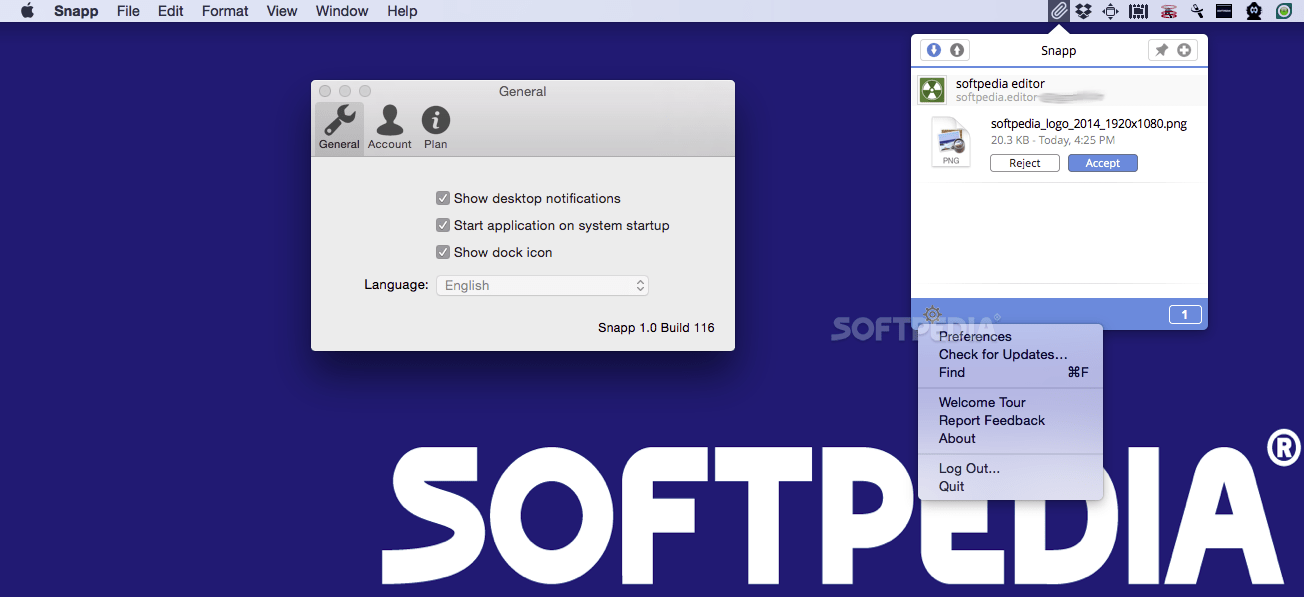This screenshot has height=597, width=1304.
Task: Uncheck Show dock icon
Action: click(x=443, y=252)
